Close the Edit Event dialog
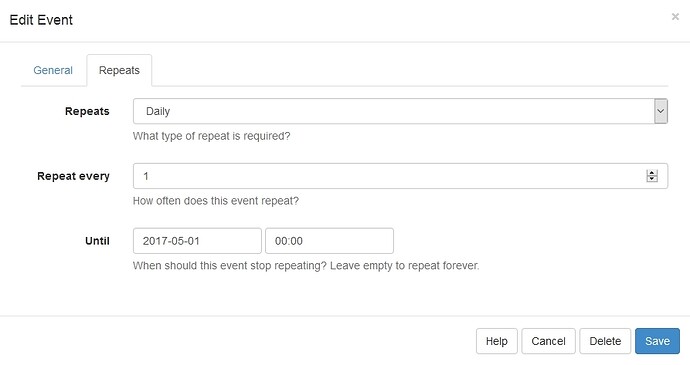The image size is (690, 365). (675, 17)
